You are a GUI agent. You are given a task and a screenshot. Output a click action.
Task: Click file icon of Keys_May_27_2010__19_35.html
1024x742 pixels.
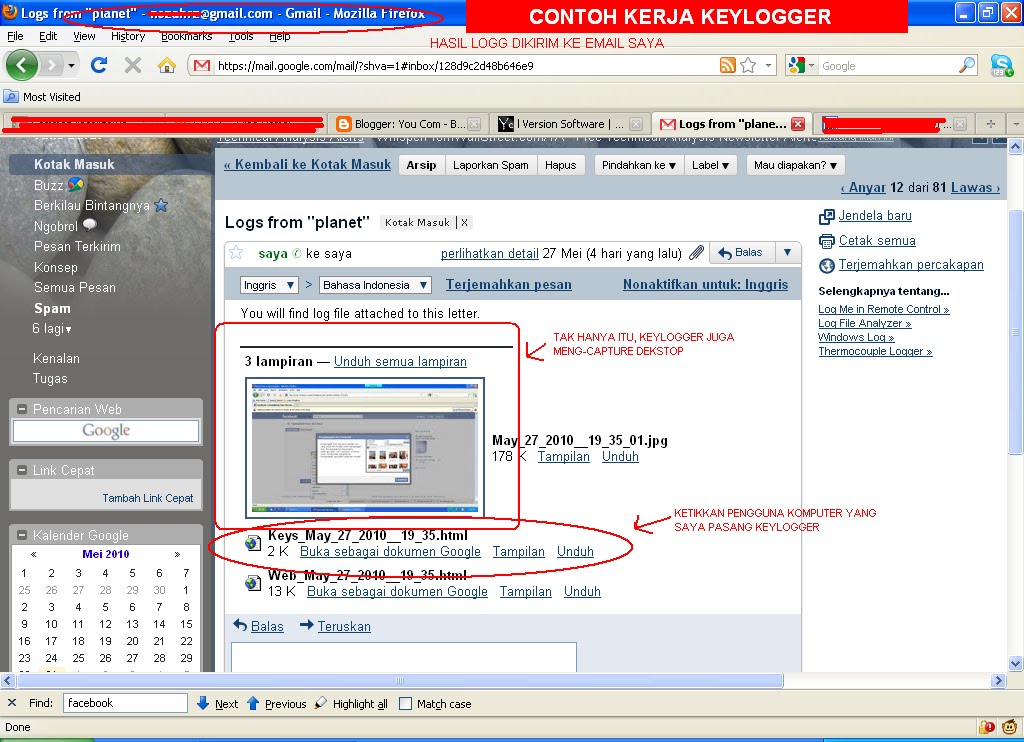253,543
